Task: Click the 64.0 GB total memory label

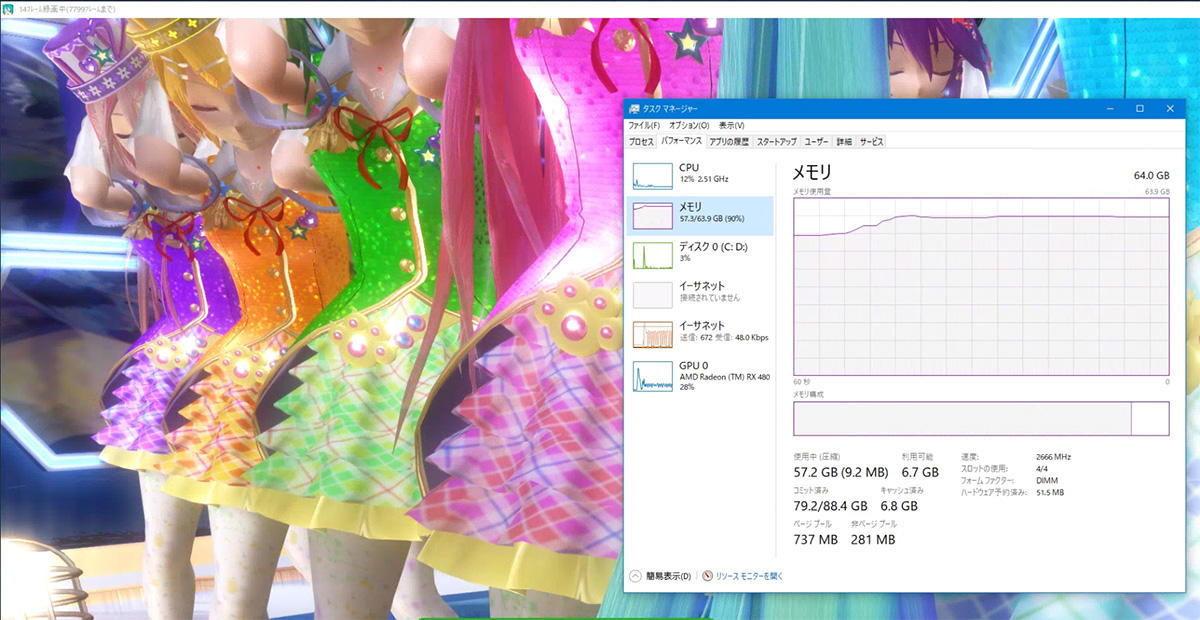Action: (x=1150, y=175)
